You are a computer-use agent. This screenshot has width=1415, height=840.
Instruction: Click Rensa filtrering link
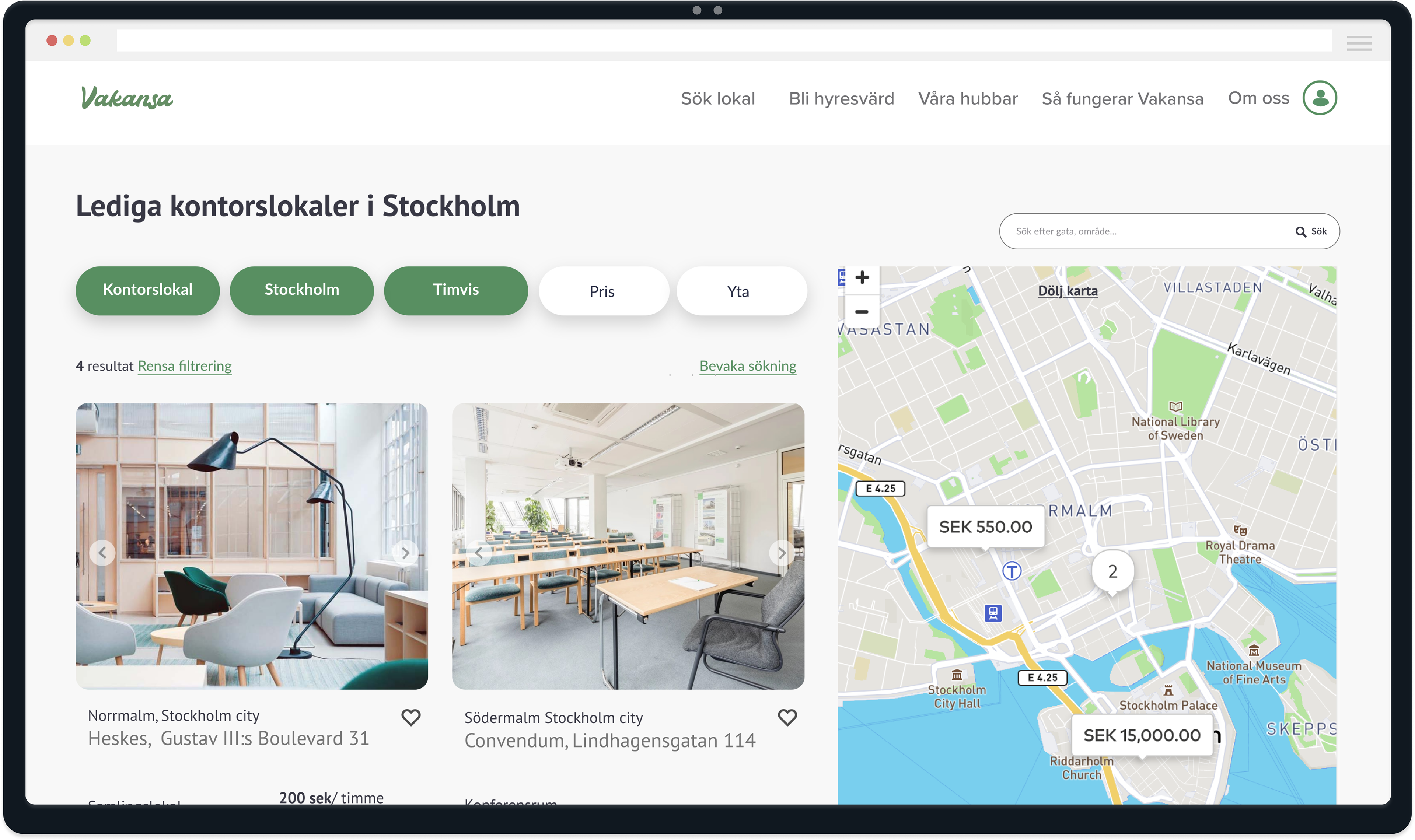[x=185, y=366]
